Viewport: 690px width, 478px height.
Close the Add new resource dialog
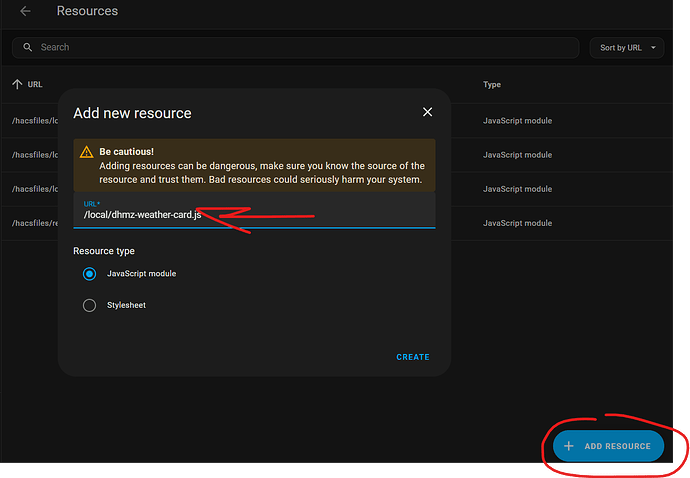[x=427, y=112]
